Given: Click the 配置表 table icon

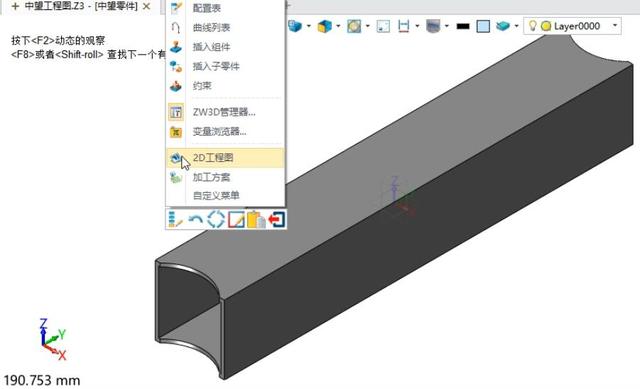Looking at the screenshot, I should (x=176, y=8).
